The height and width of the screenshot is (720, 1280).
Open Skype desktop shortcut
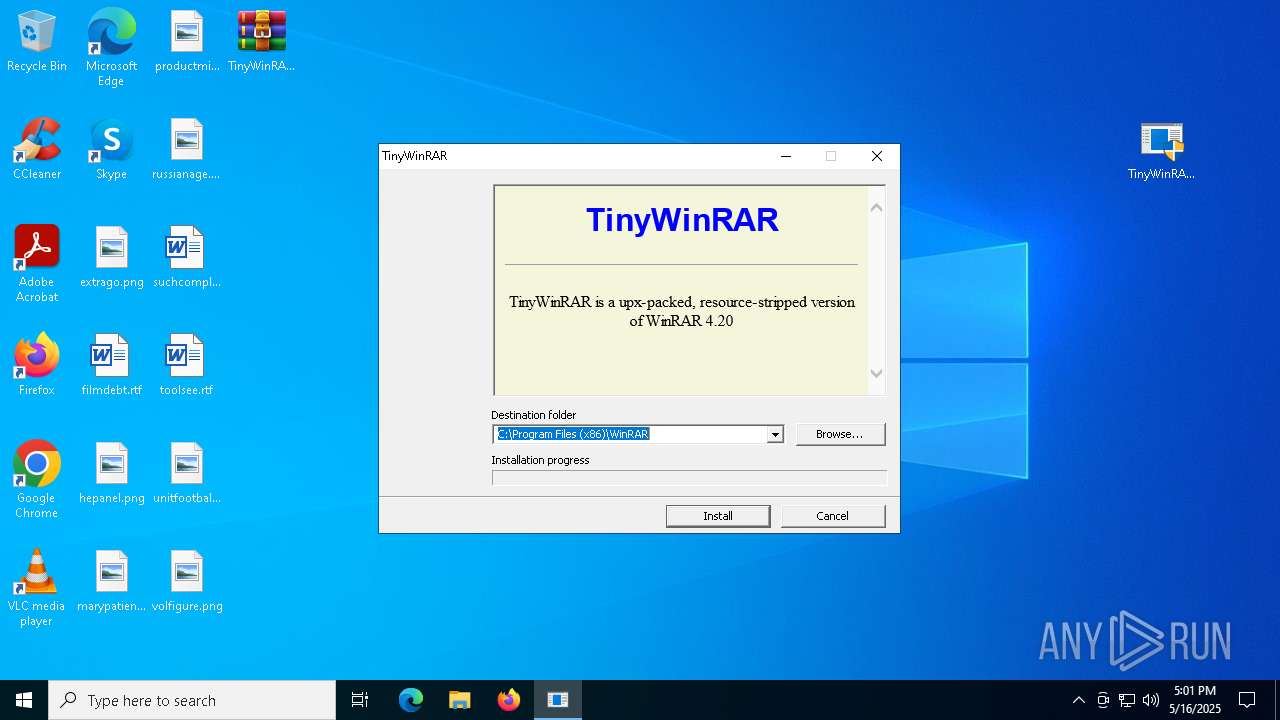pos(111,149)
